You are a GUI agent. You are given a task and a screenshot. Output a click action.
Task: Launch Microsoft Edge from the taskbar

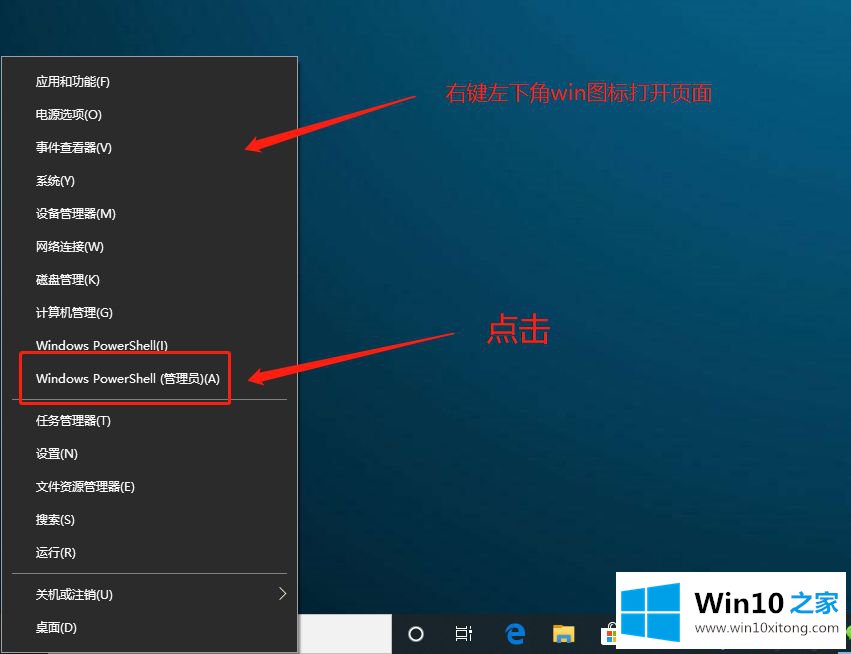pyautogui.click(x=515, y=634)
